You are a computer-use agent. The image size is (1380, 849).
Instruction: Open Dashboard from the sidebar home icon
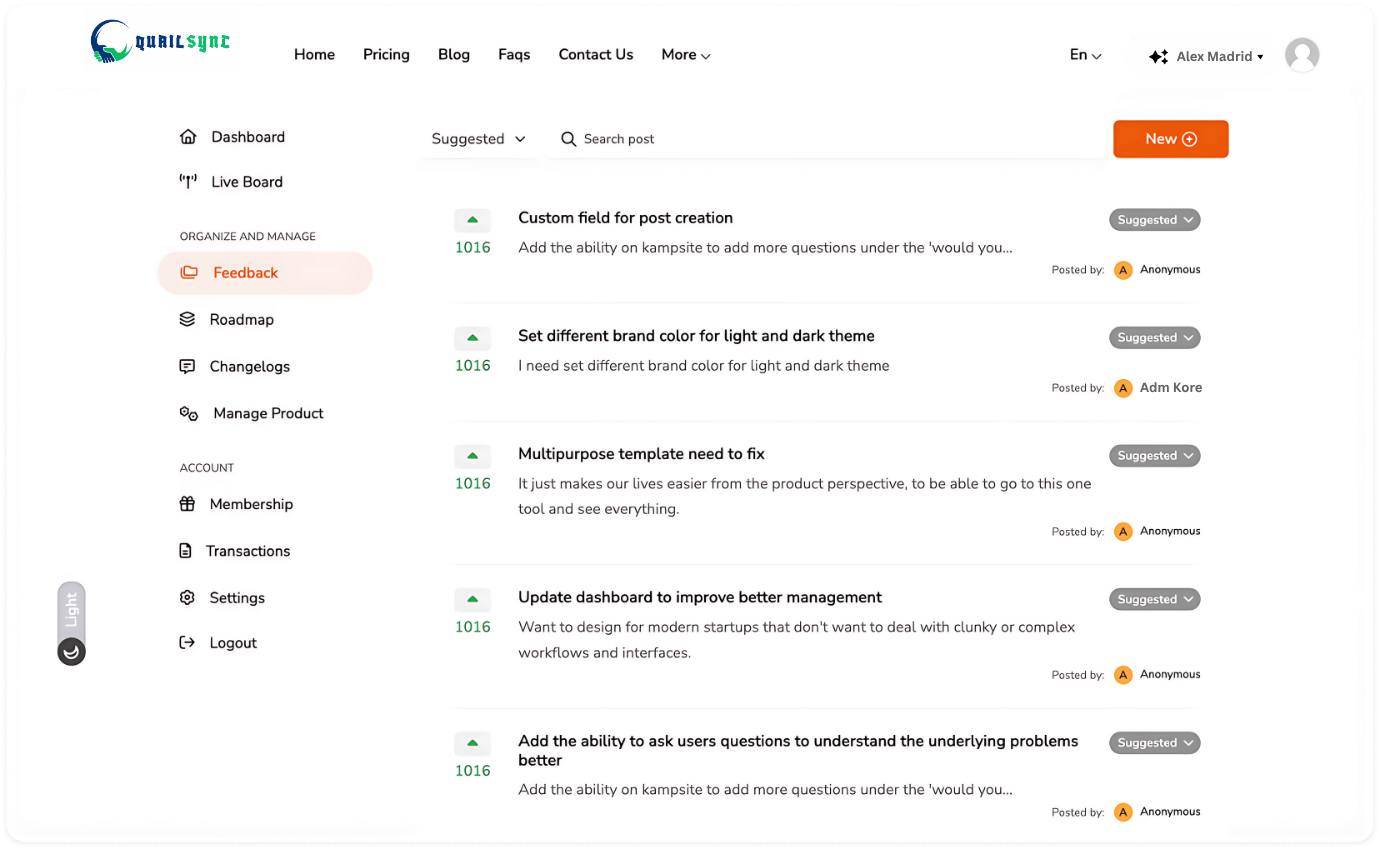point(188,137)
